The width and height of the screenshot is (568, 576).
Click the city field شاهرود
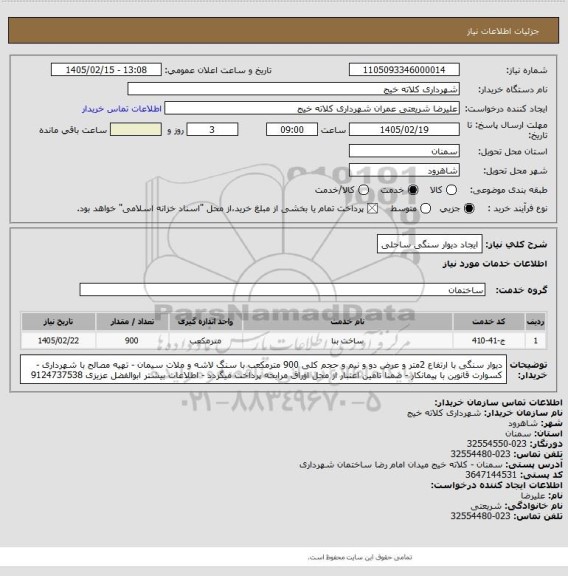tap(404, 171)
